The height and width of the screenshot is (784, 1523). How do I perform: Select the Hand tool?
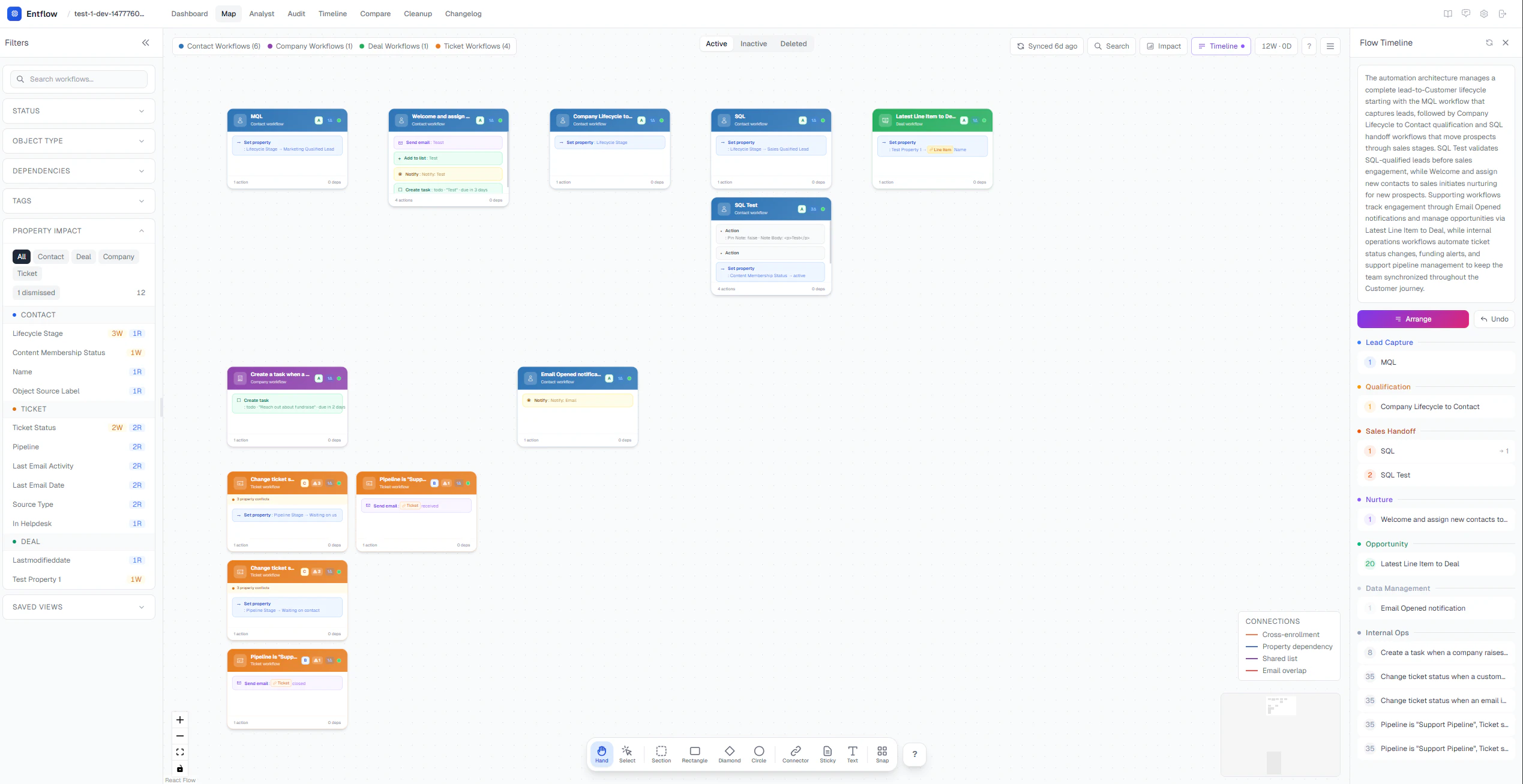pyautogui.click(x=601, y=754)
